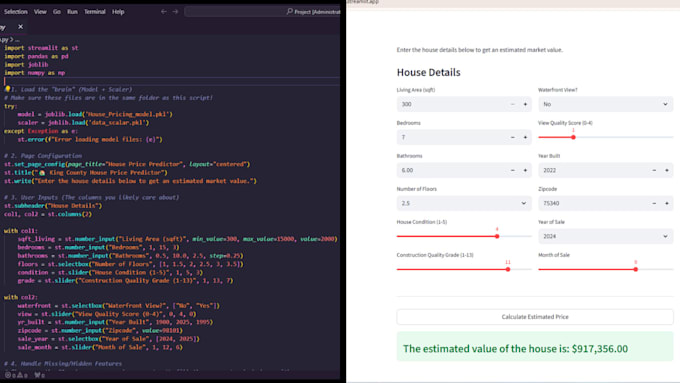The height and width of the screenshot is (383, 680).
Task: Decrease Year Built with the minus button
Action: tap(654, 170)
